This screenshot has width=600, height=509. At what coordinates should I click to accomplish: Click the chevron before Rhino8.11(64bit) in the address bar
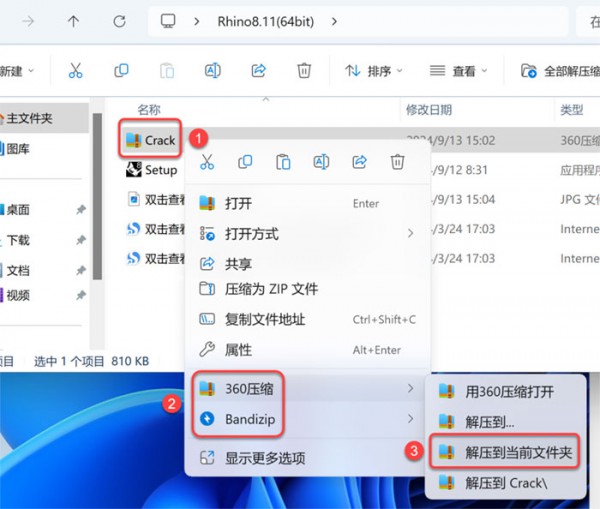(x=197, y=21)
